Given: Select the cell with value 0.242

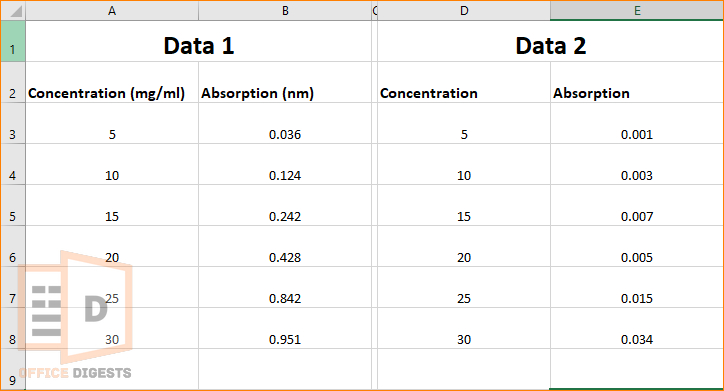Looking at the screenshot, I should 285,205.
